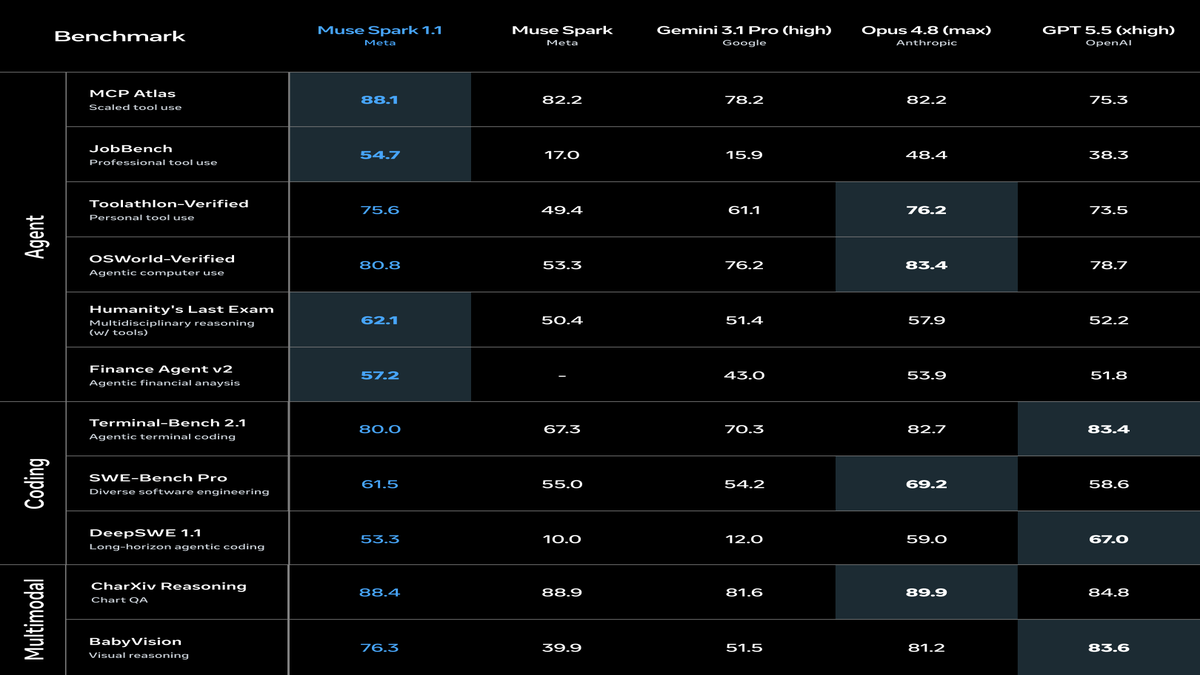Click the 67.3 Terminal-Bench 2.1 score
The height and width of the screenshot is (675, 1200).
562,429
